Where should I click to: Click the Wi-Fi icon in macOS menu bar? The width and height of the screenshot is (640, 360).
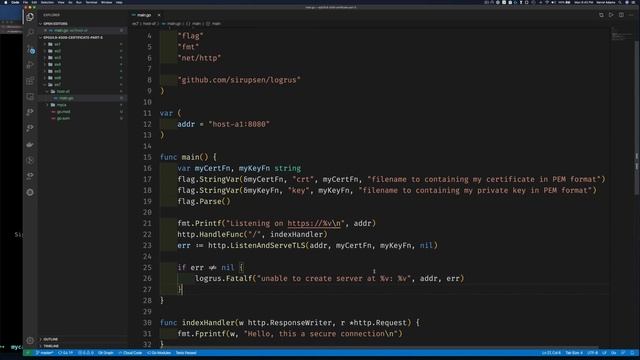tap(547, 2)
